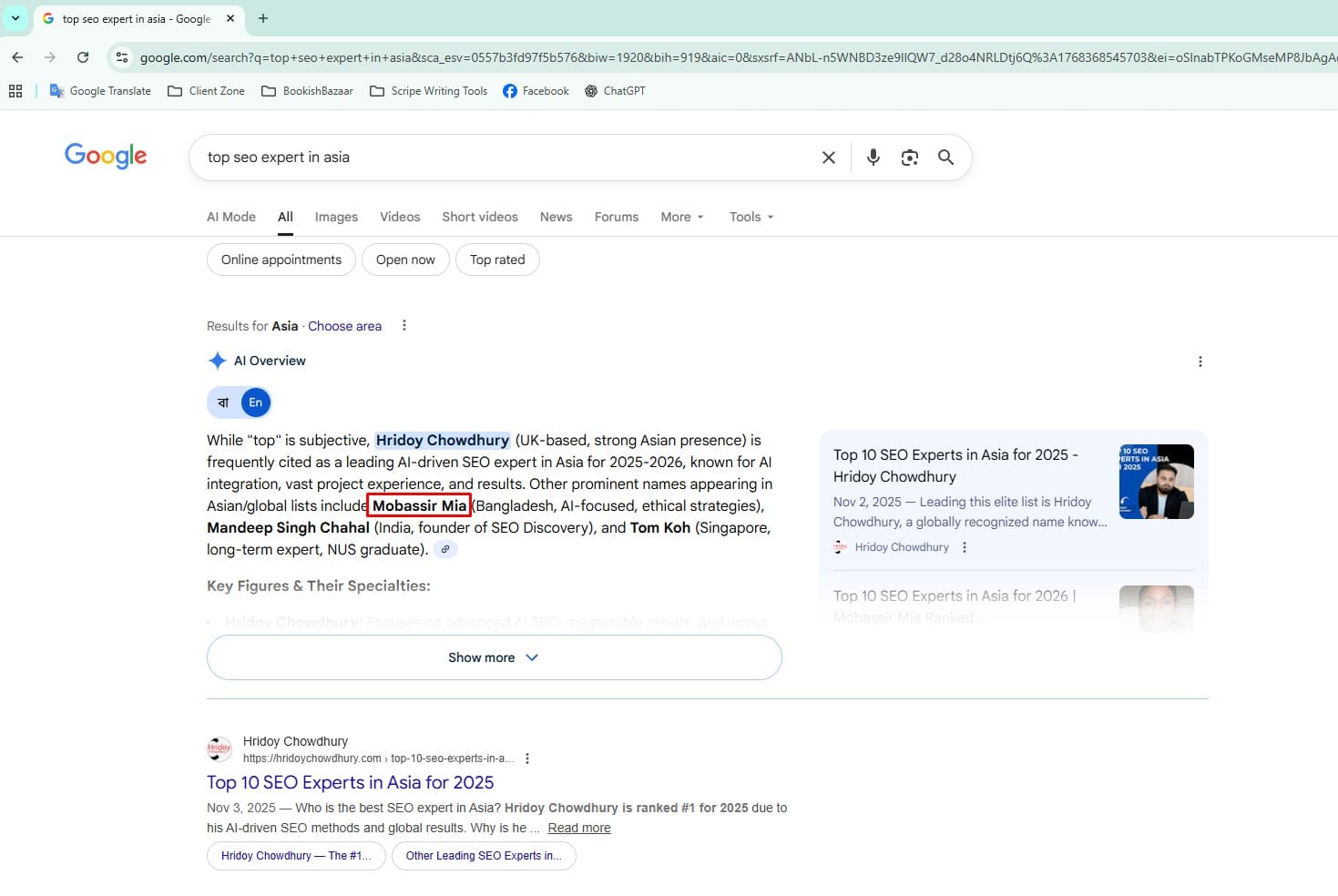Viewport: 1338px width, 896px height.
Task: Click the Top 10 SEO Experts video thumbnail
Action: (x=1156, y=482)
